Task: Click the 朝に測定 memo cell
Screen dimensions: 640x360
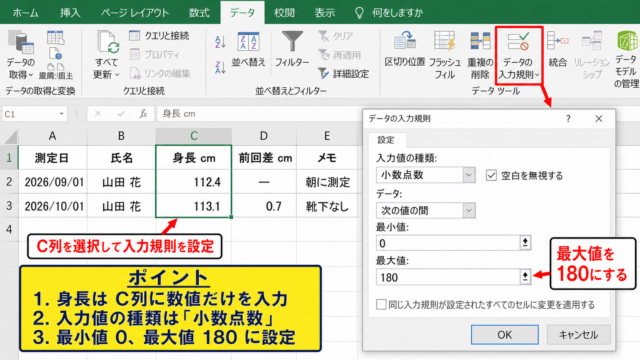Action: pyautogui.click(x=327, y=182)
